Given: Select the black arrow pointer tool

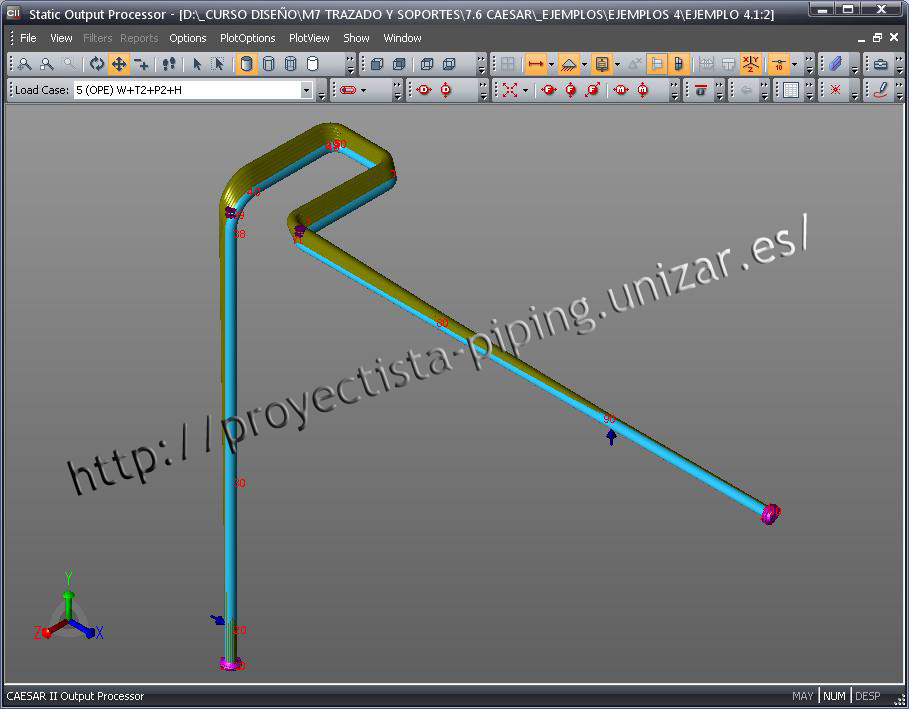Looking at the screenshot, I should click(197, 64).
